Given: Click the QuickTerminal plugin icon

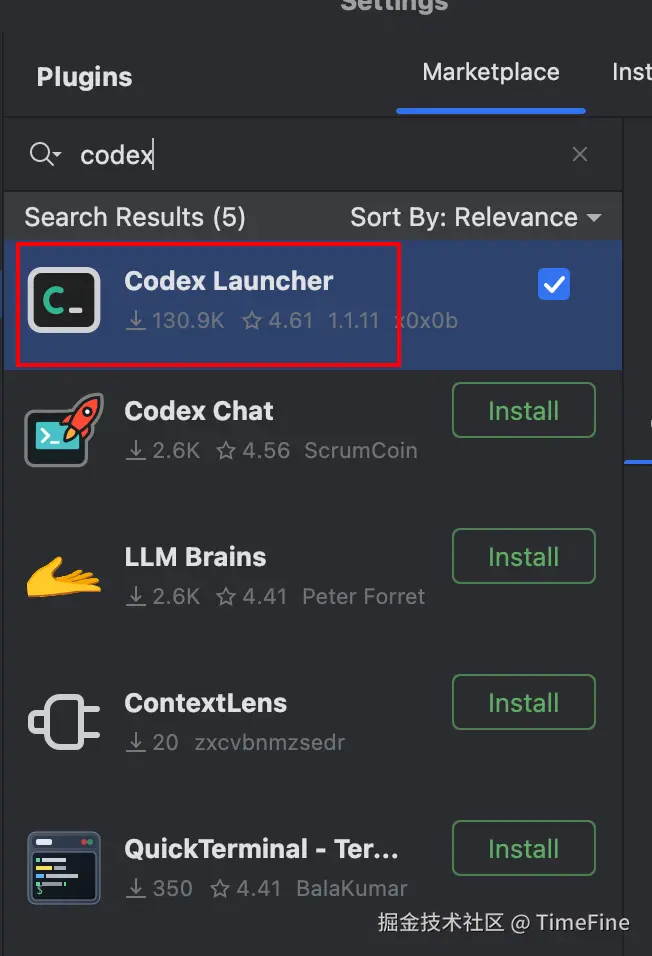Looking at the screenshot, I should click(x=64, y=868).
